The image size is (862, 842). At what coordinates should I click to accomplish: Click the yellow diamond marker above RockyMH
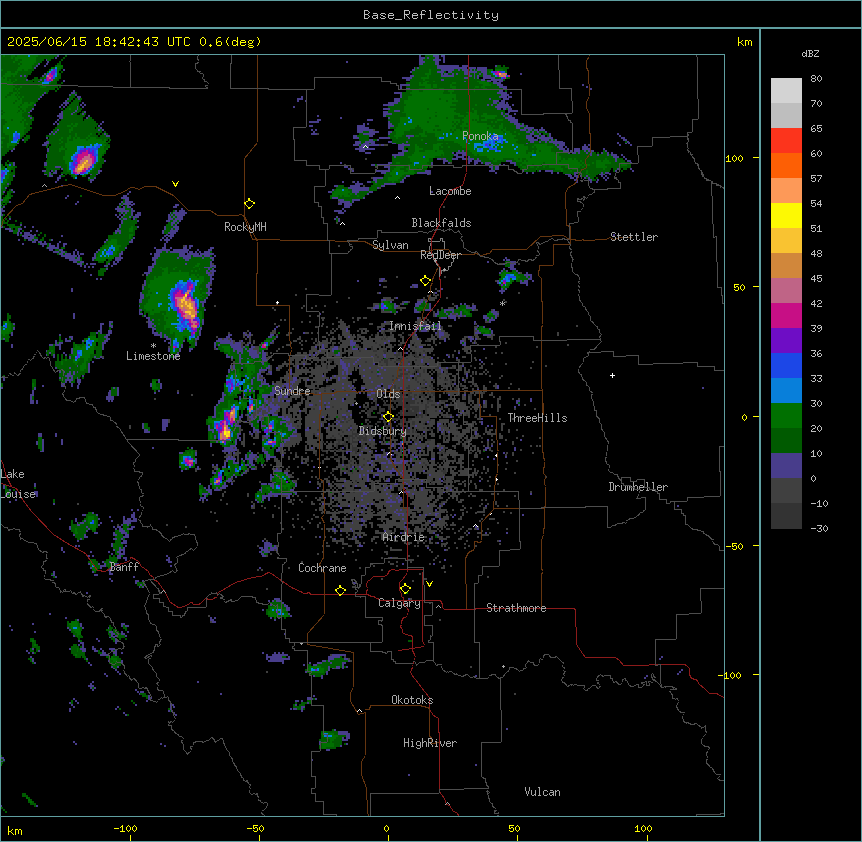(249, 203)
